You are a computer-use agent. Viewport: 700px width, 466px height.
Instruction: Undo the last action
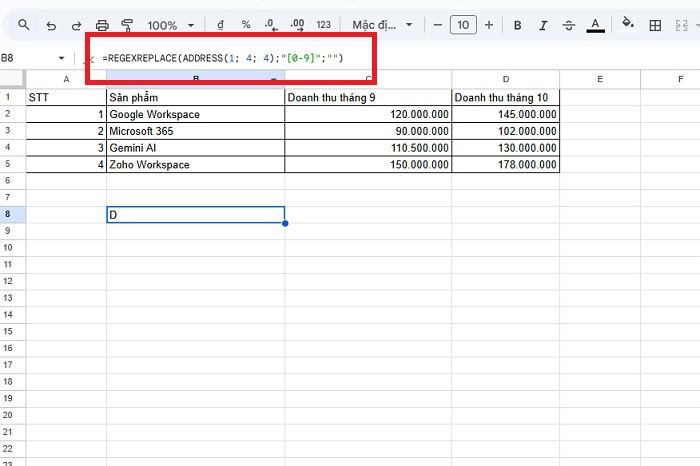(51, 25)
